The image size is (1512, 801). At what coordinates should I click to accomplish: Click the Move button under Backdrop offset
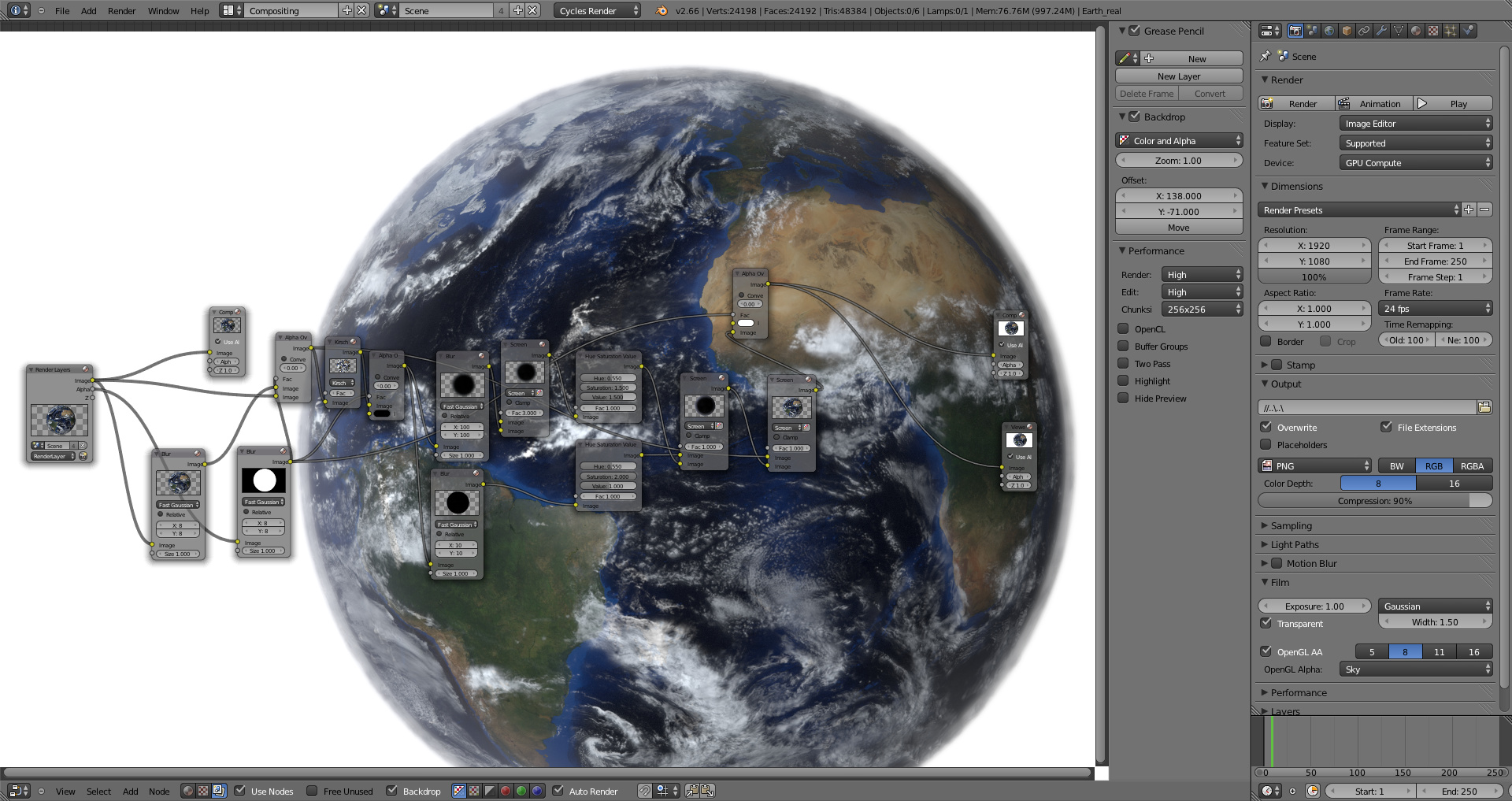tap(1179, 227)
